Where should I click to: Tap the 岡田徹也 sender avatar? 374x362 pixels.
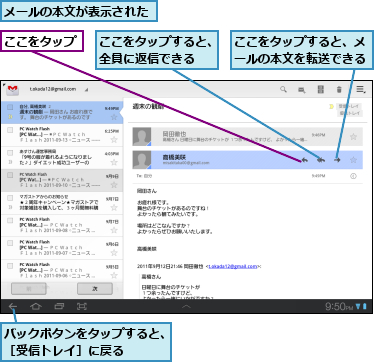pos(142,137)
